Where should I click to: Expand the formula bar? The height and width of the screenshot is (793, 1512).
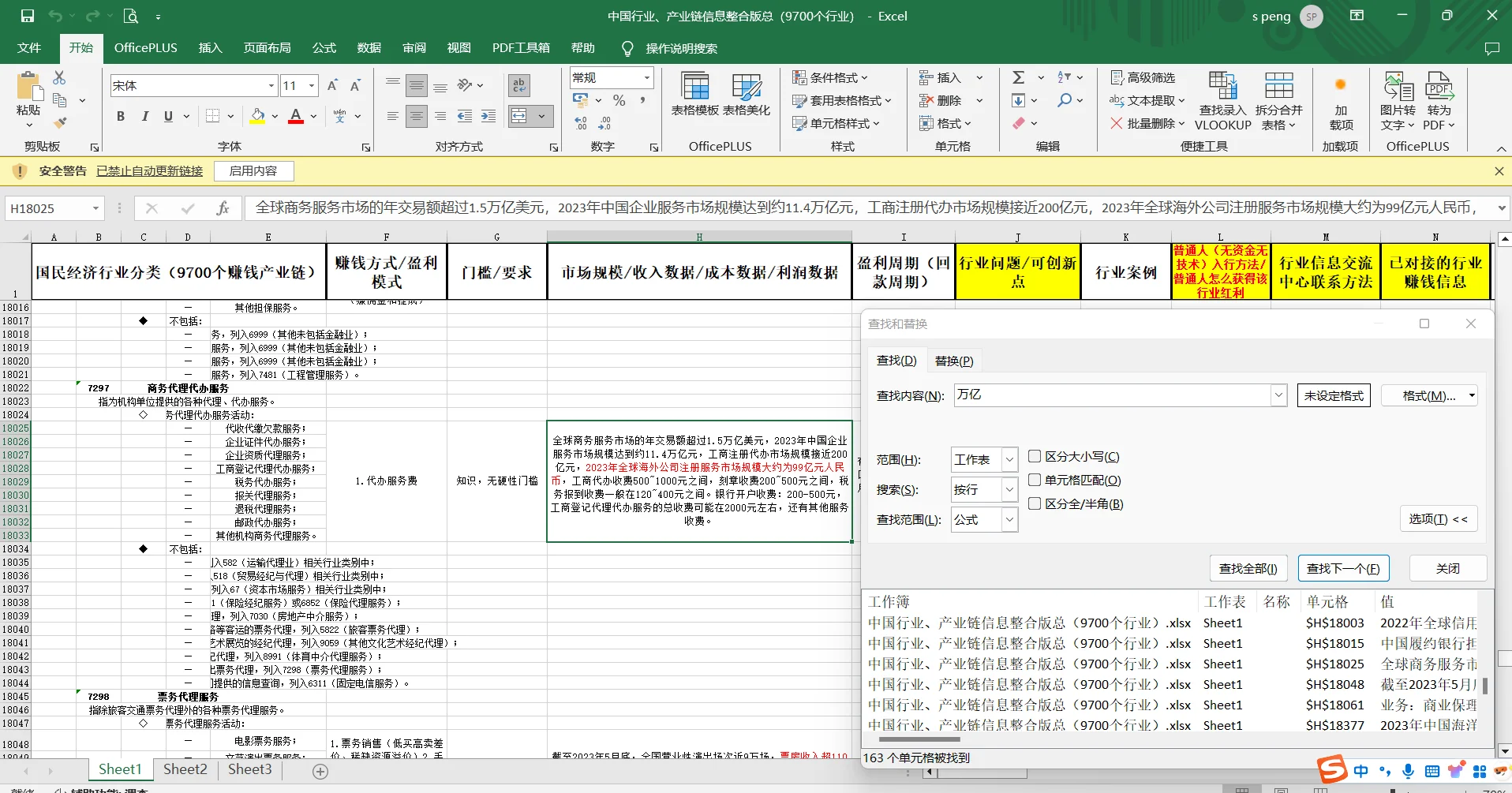[1501, 208]
